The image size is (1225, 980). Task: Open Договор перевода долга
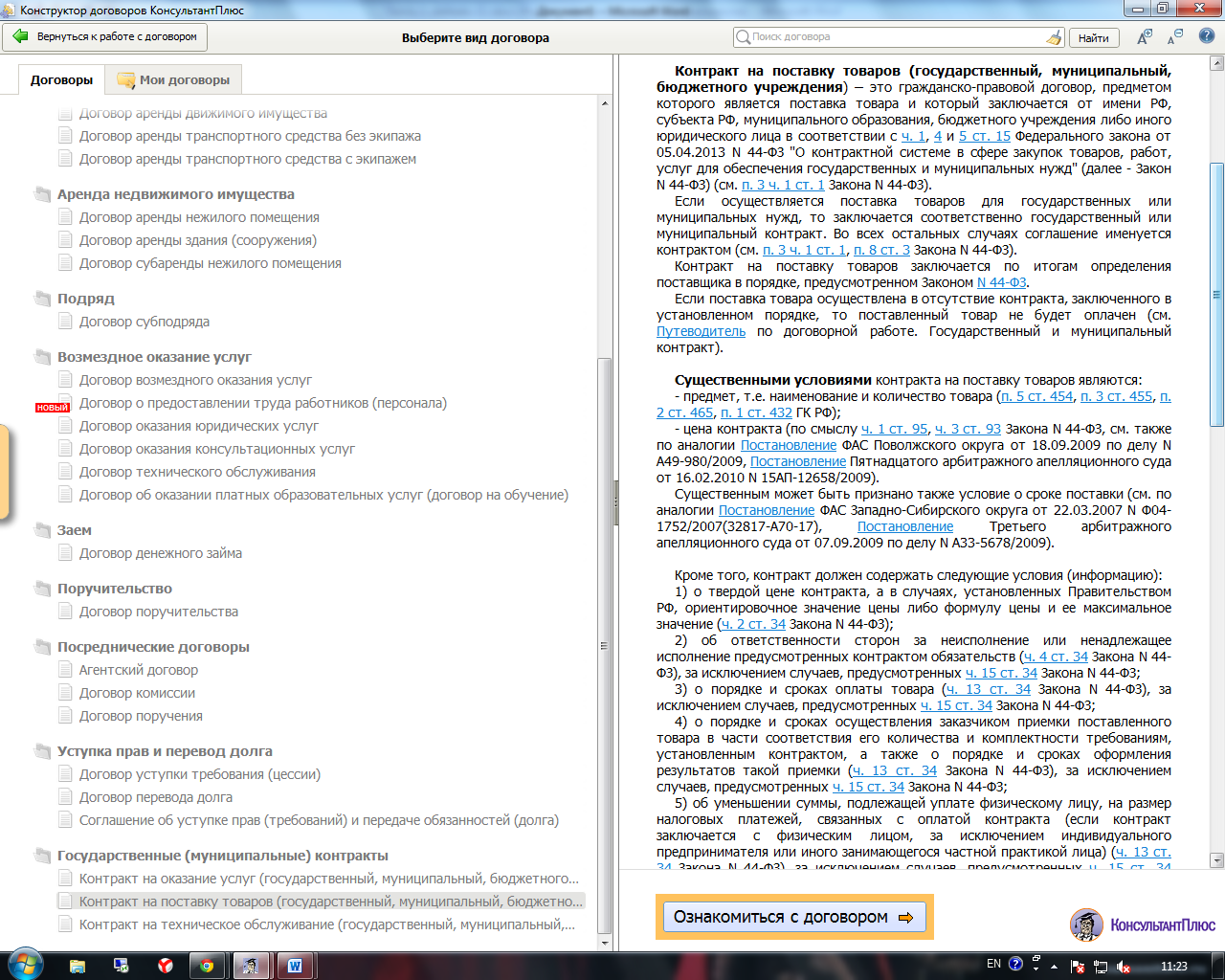coord(156,797)
